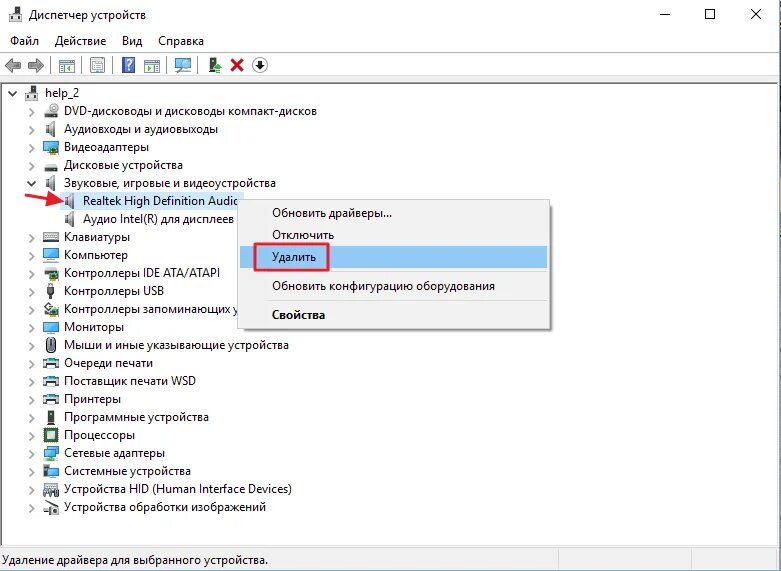Click the Процессоры chip icon
Image resolution: width=781 pixels, height=571 pixels.
coord(51,435)
